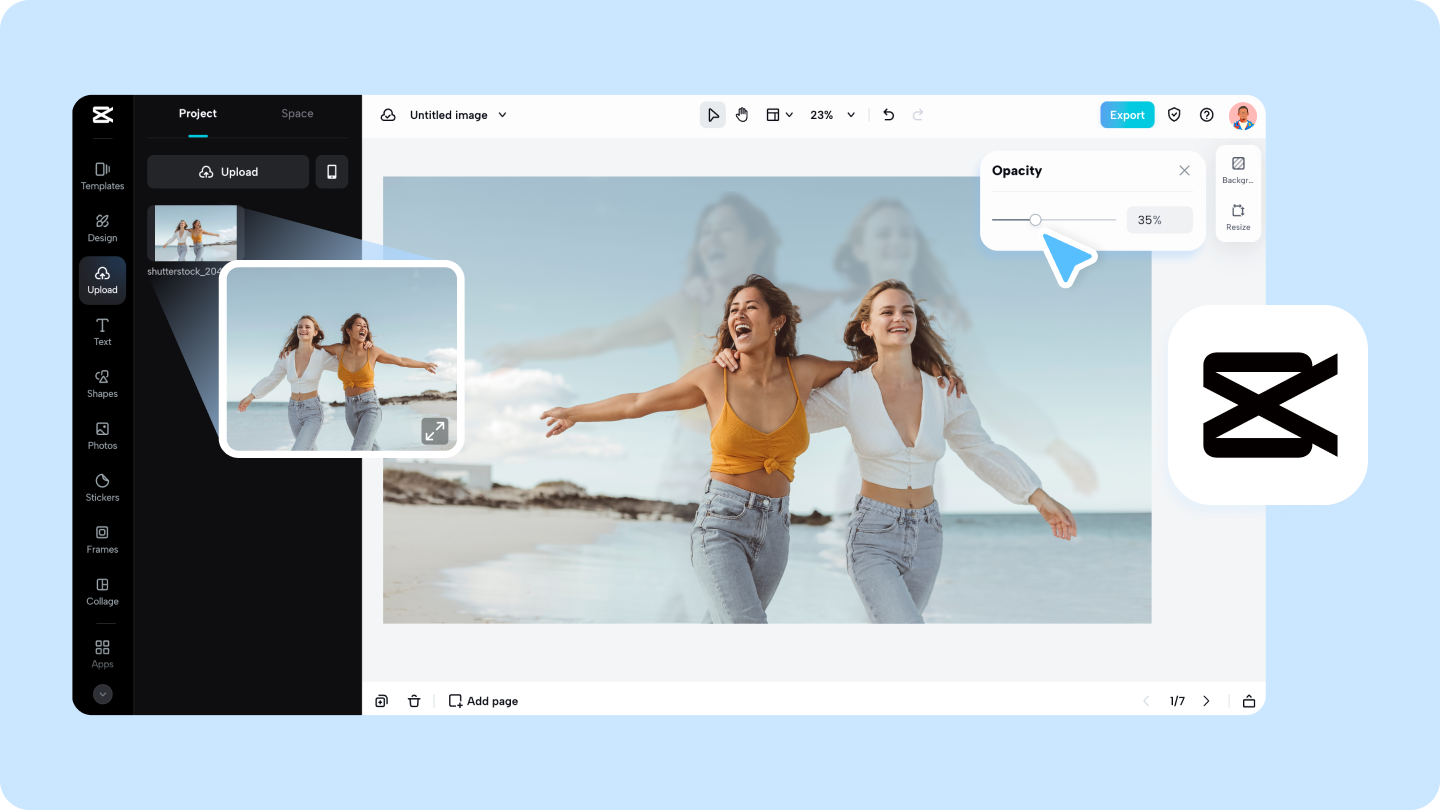This screenshot has width=1440, height=810.
Task: Click the Upload button in panel
Action: [228, 172]
